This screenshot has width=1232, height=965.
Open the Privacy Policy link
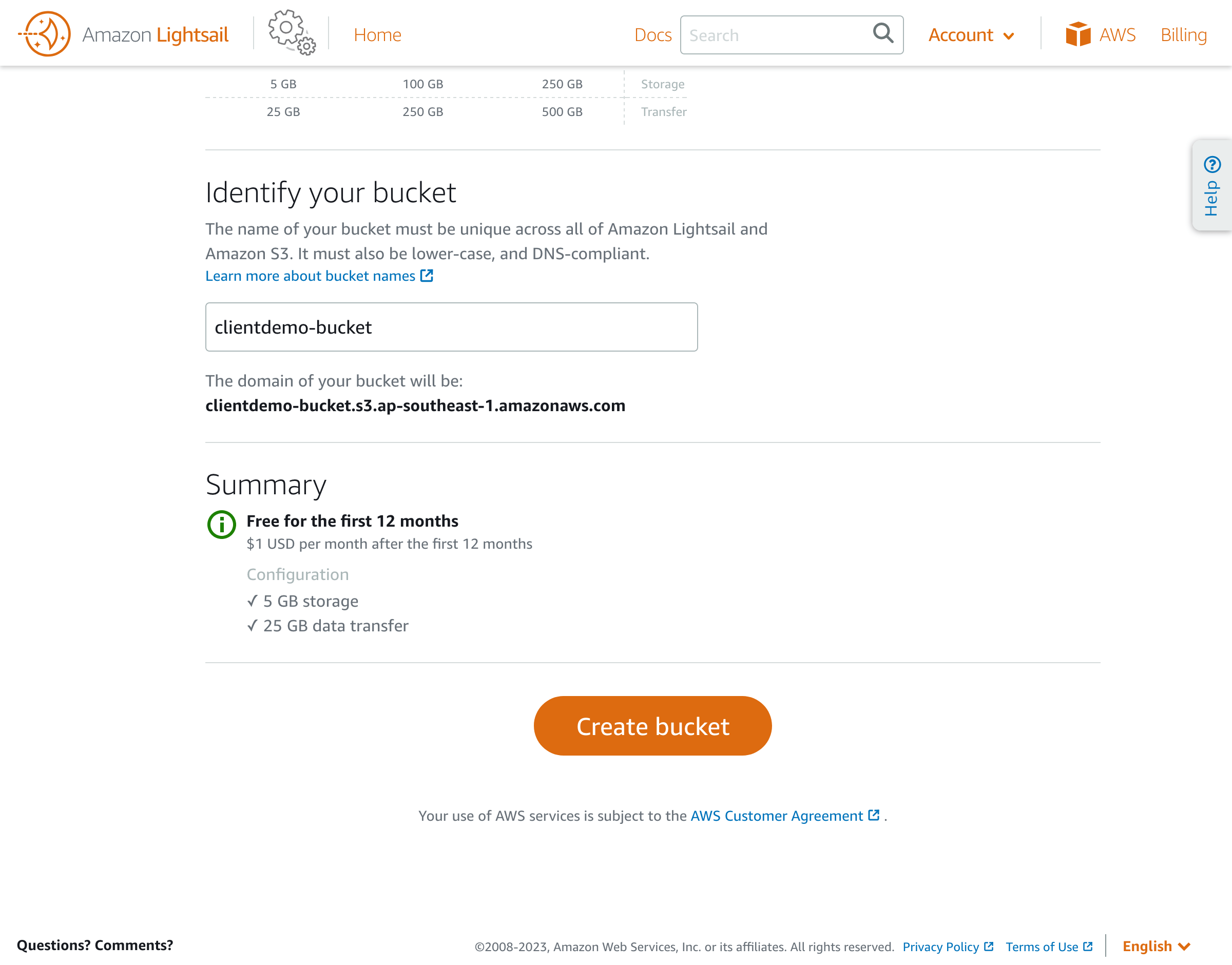point(940,947)
